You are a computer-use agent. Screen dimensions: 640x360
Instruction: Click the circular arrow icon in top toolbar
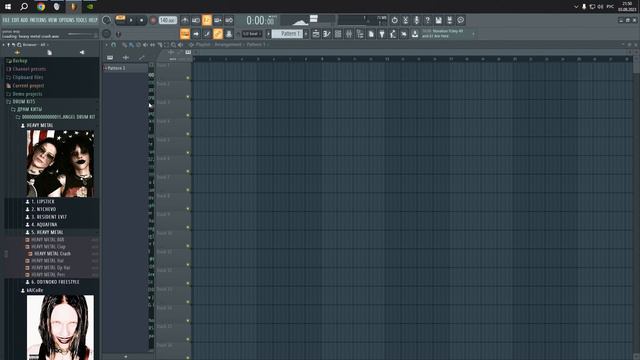[394, 20]
